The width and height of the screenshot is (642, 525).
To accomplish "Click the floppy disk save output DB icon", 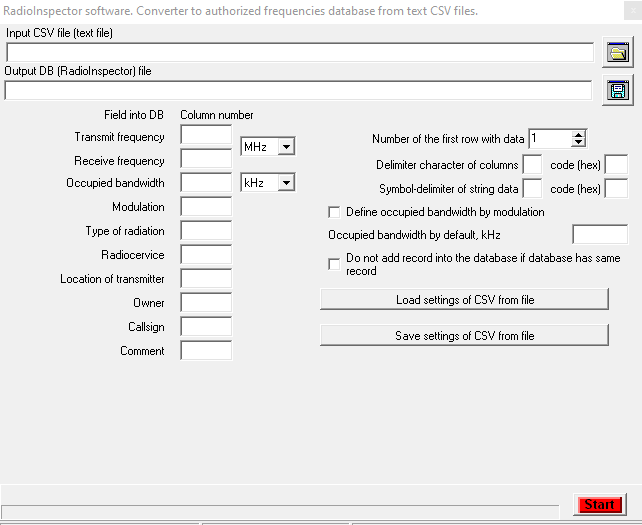I will [618, 90].
